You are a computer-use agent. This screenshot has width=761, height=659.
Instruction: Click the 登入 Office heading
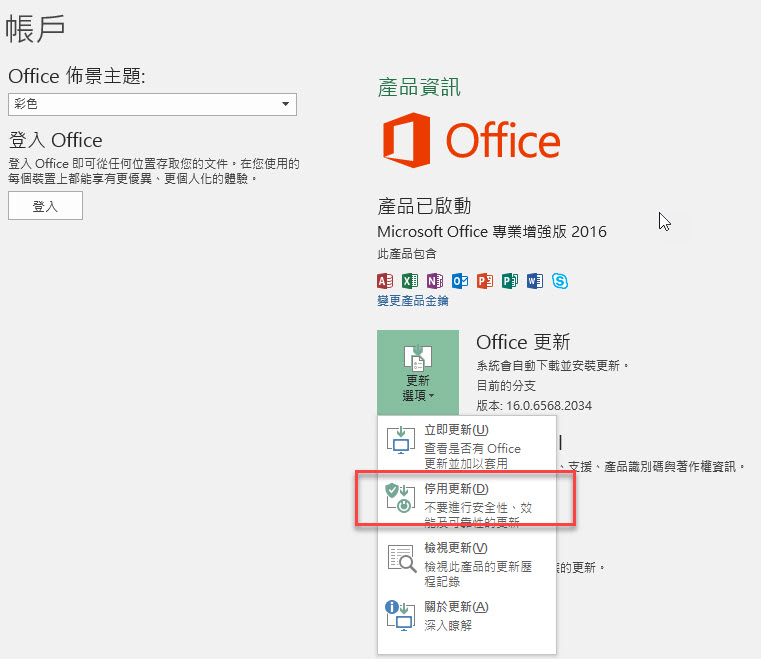(55, 140)
